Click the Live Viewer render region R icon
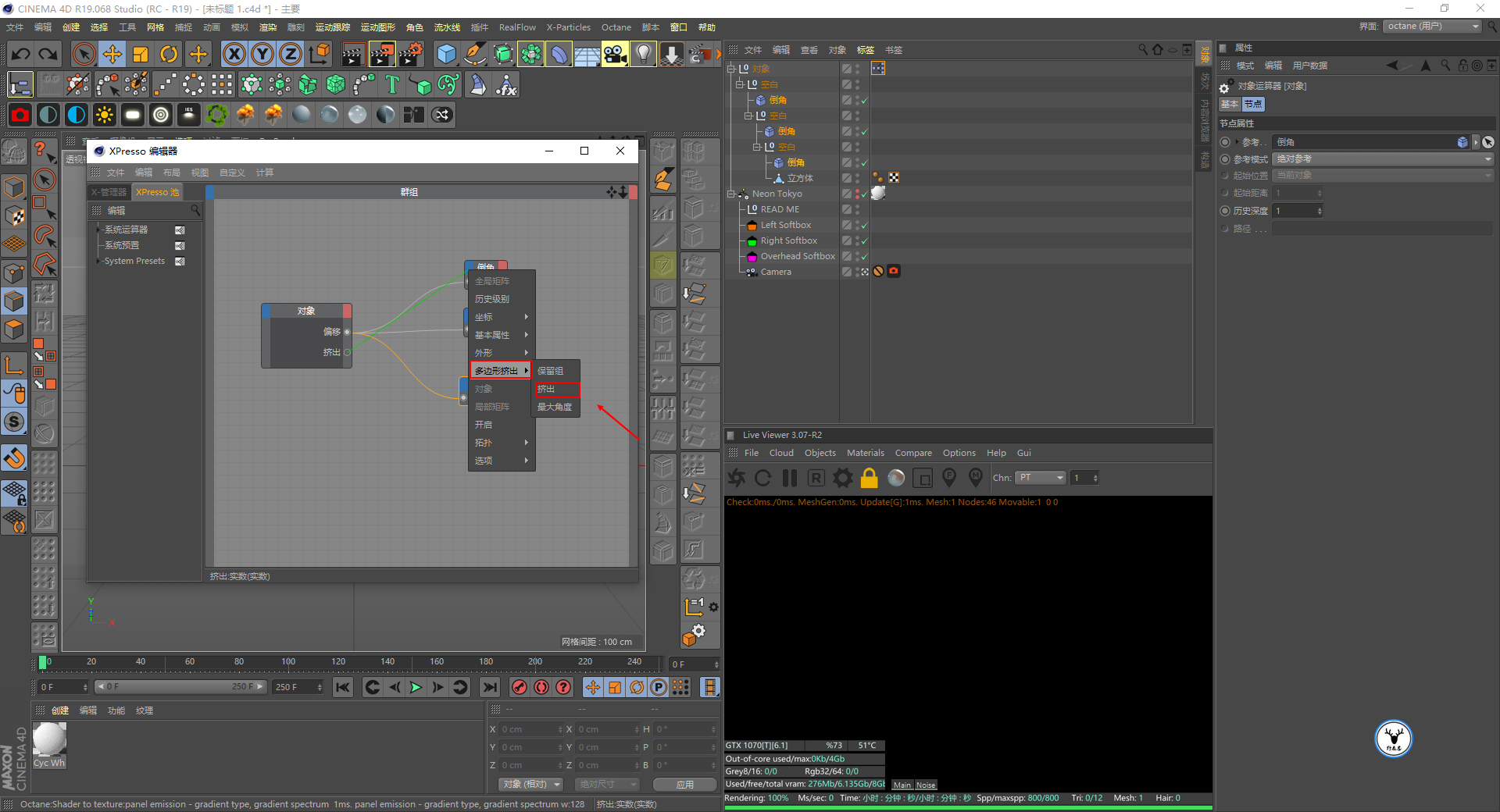This screenshot has height=812, width=1500. click(816, 477)
